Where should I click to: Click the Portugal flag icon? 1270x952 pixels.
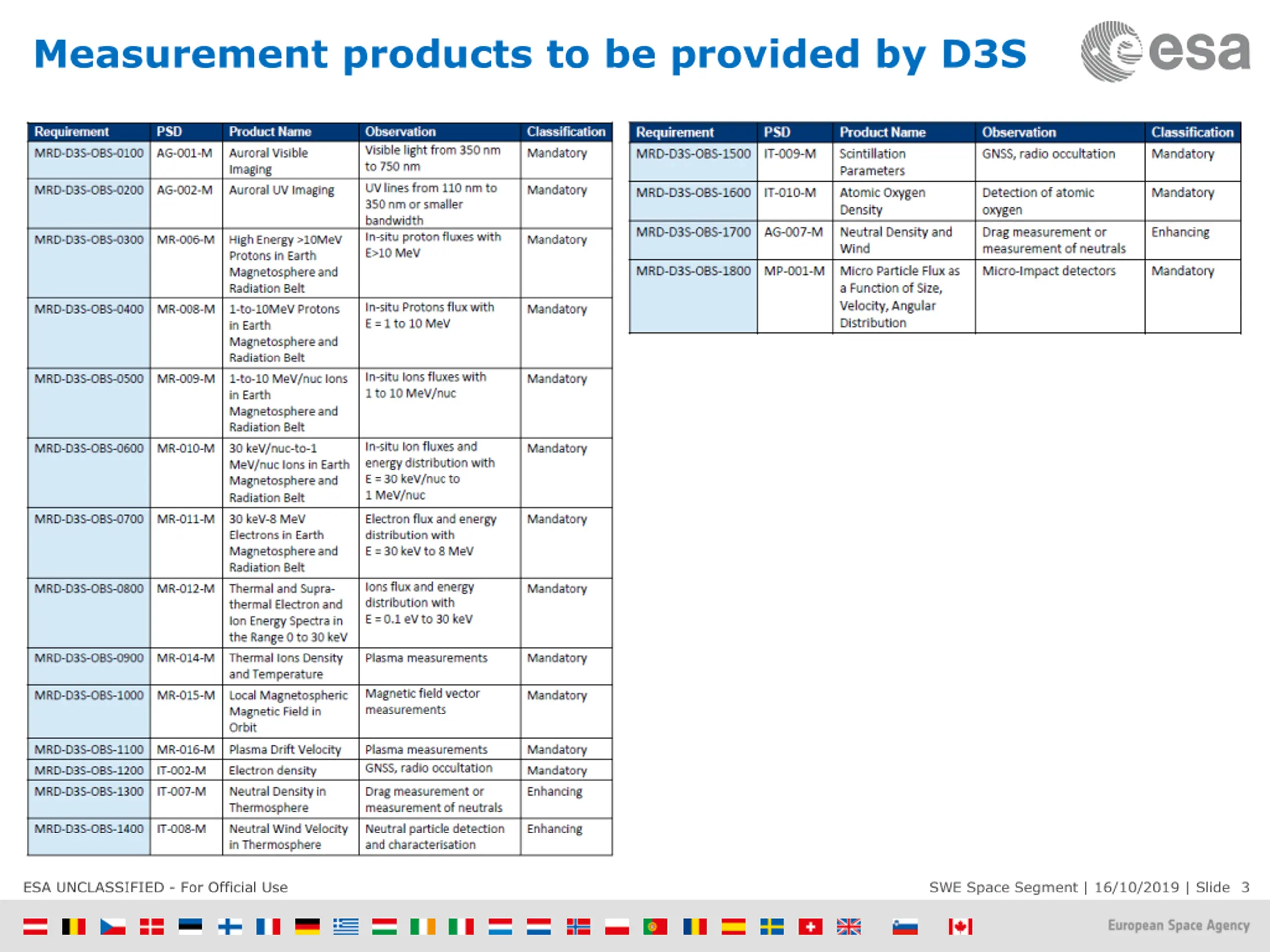pos(655,926)
